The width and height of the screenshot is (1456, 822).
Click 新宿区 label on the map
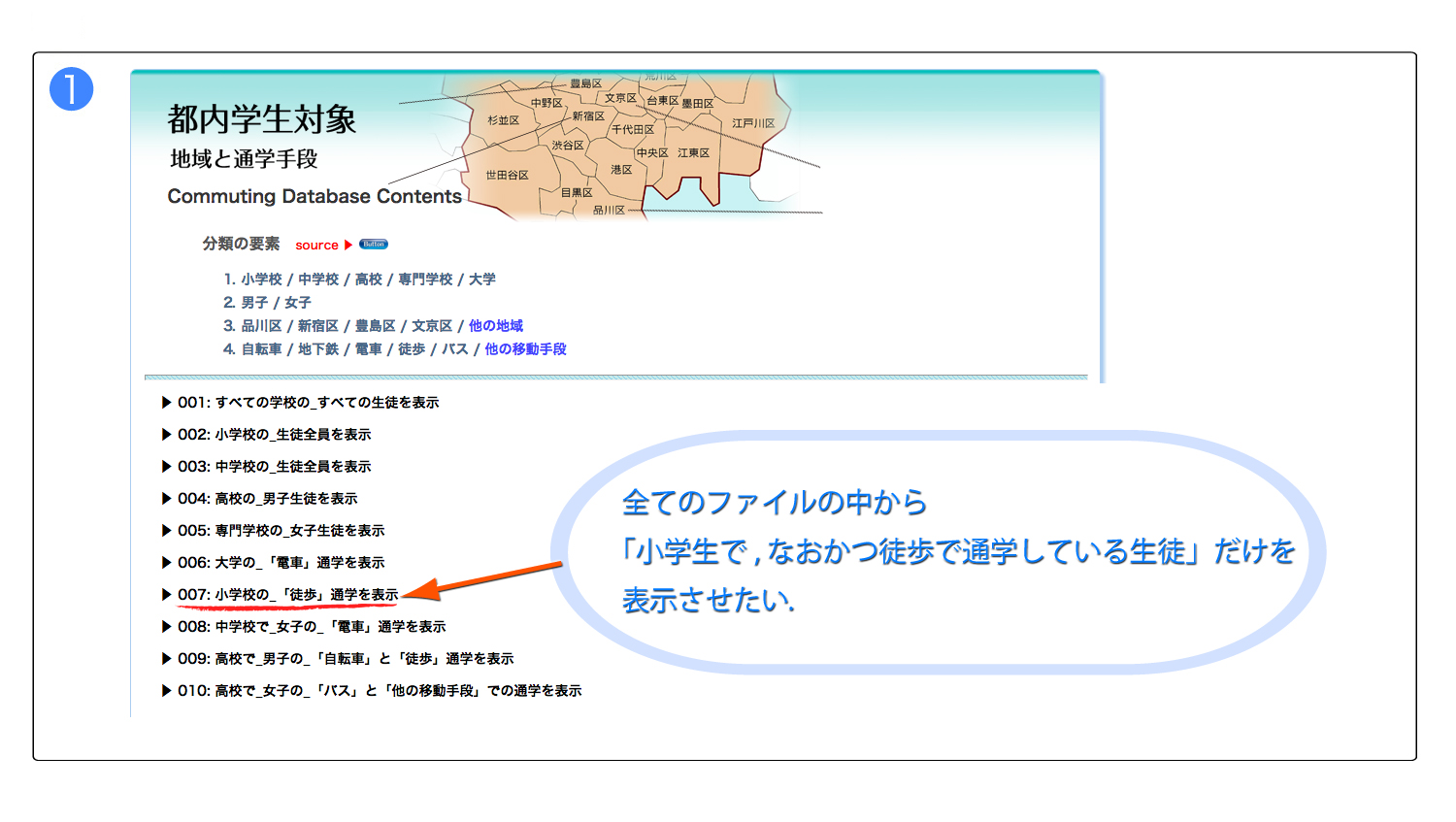tap(588, 116)
